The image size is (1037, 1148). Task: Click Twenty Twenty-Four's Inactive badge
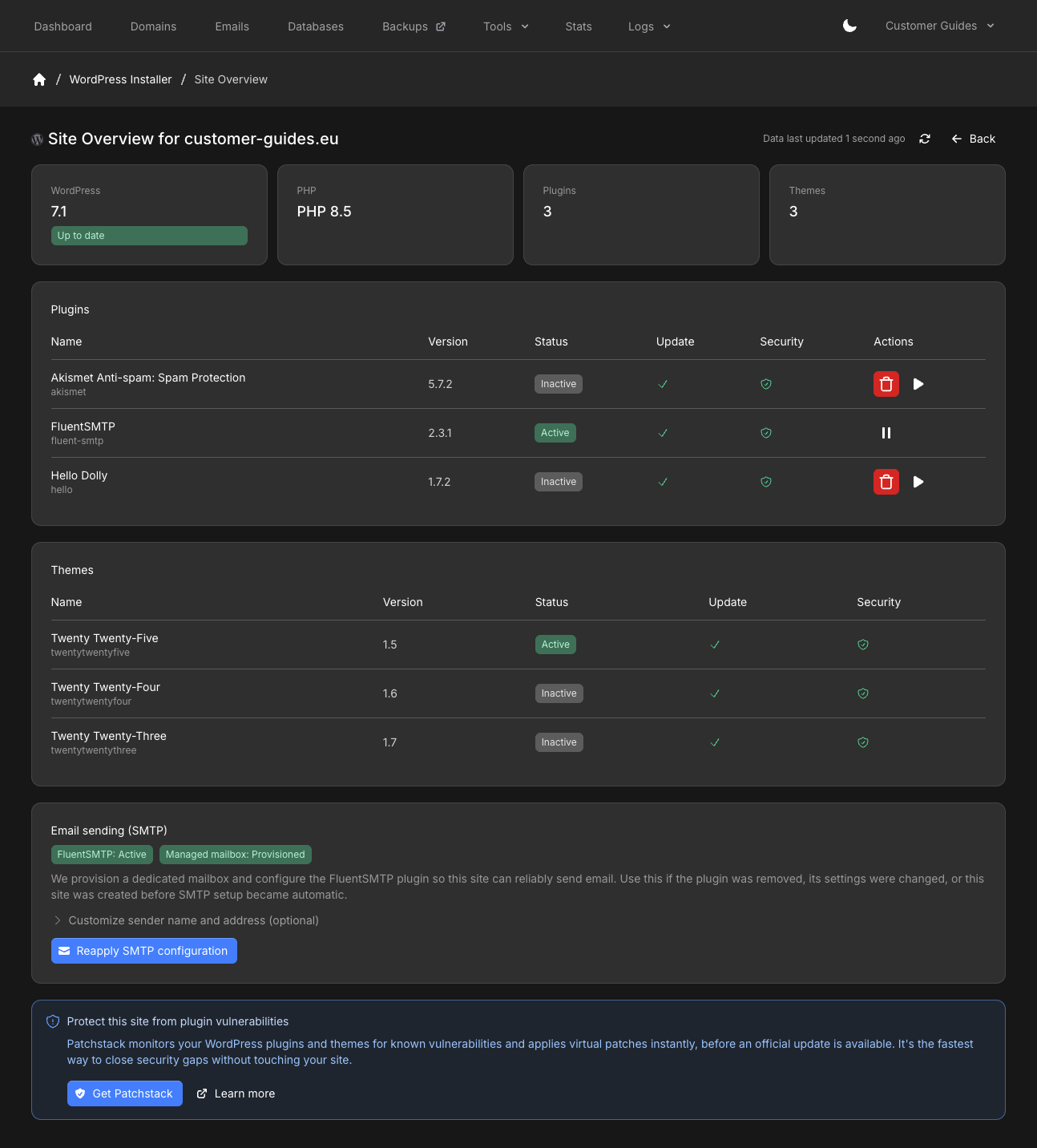click(x=559, y=693)
